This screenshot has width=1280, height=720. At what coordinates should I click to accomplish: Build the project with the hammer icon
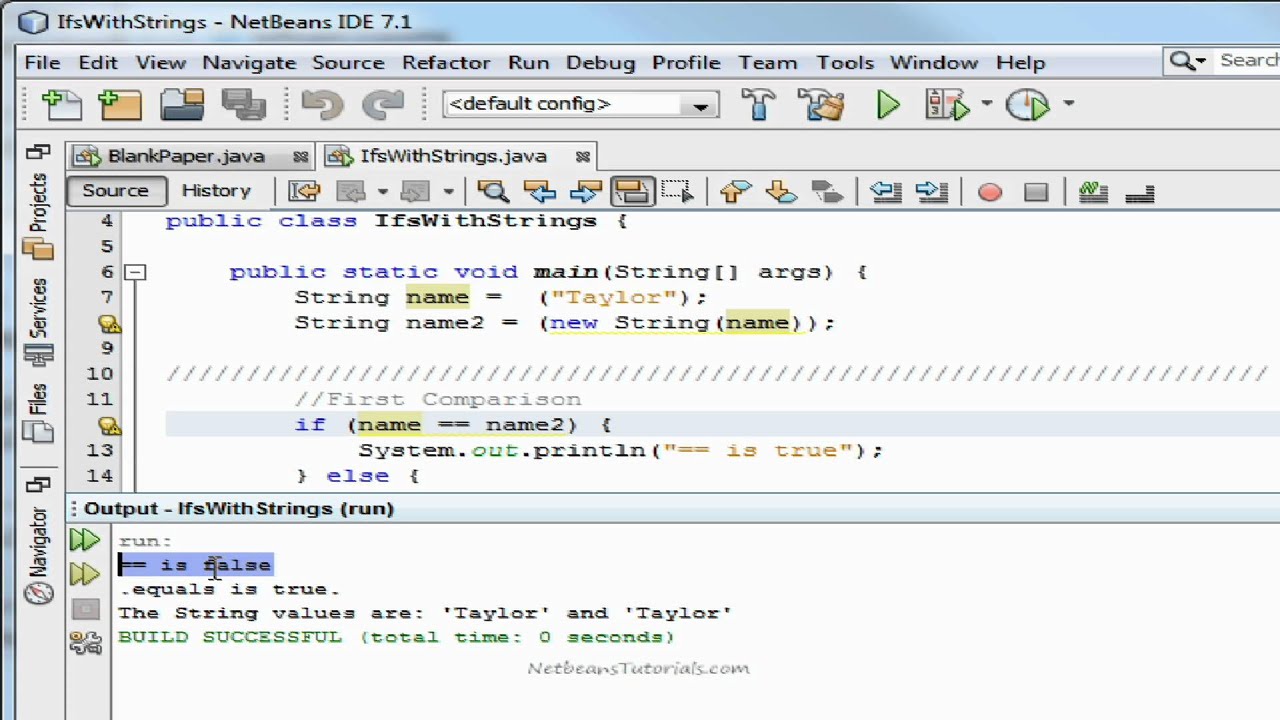(759, 104)
